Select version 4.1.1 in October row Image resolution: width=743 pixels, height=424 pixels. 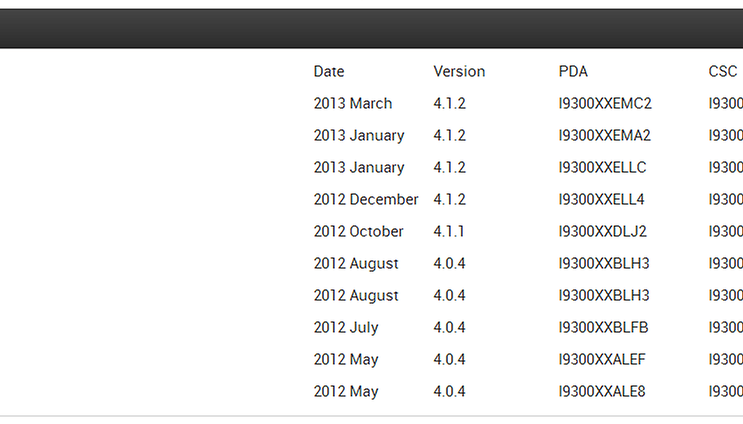(449, 231)
